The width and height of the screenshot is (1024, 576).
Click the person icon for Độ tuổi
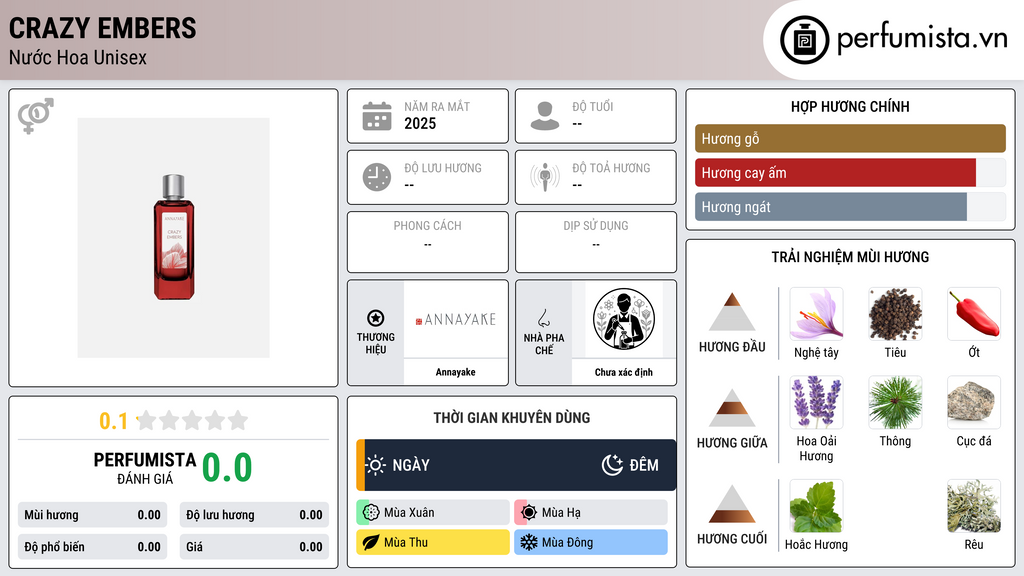coord(545,116)
